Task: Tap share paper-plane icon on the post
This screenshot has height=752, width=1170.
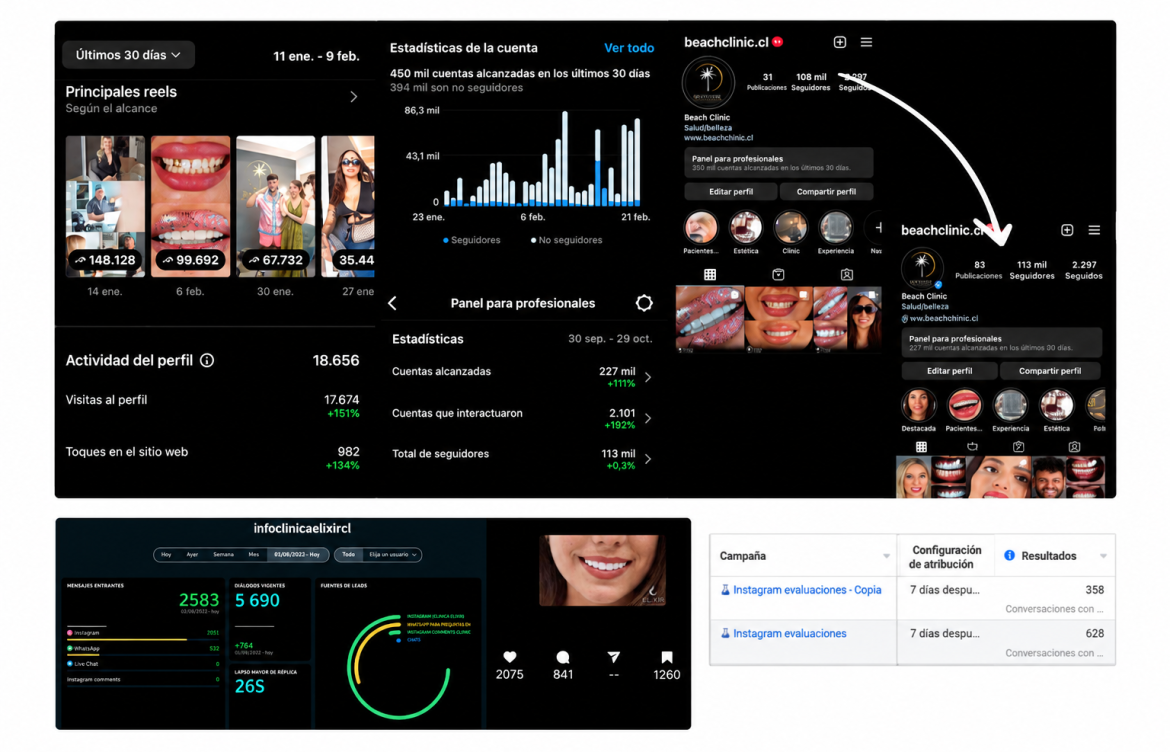Action: pyautogui.click(x=613, y=657)
